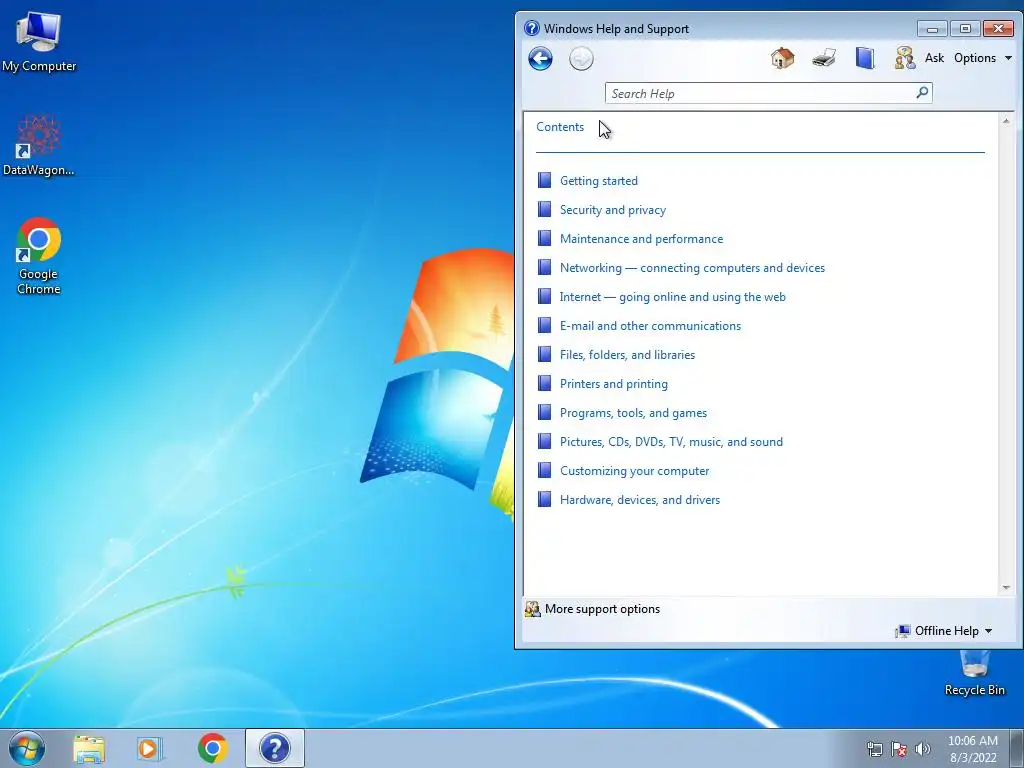The width and height of the screenshot is (1024, 768).
Task: Open the Getting started topic
Action: click(598, 181)
